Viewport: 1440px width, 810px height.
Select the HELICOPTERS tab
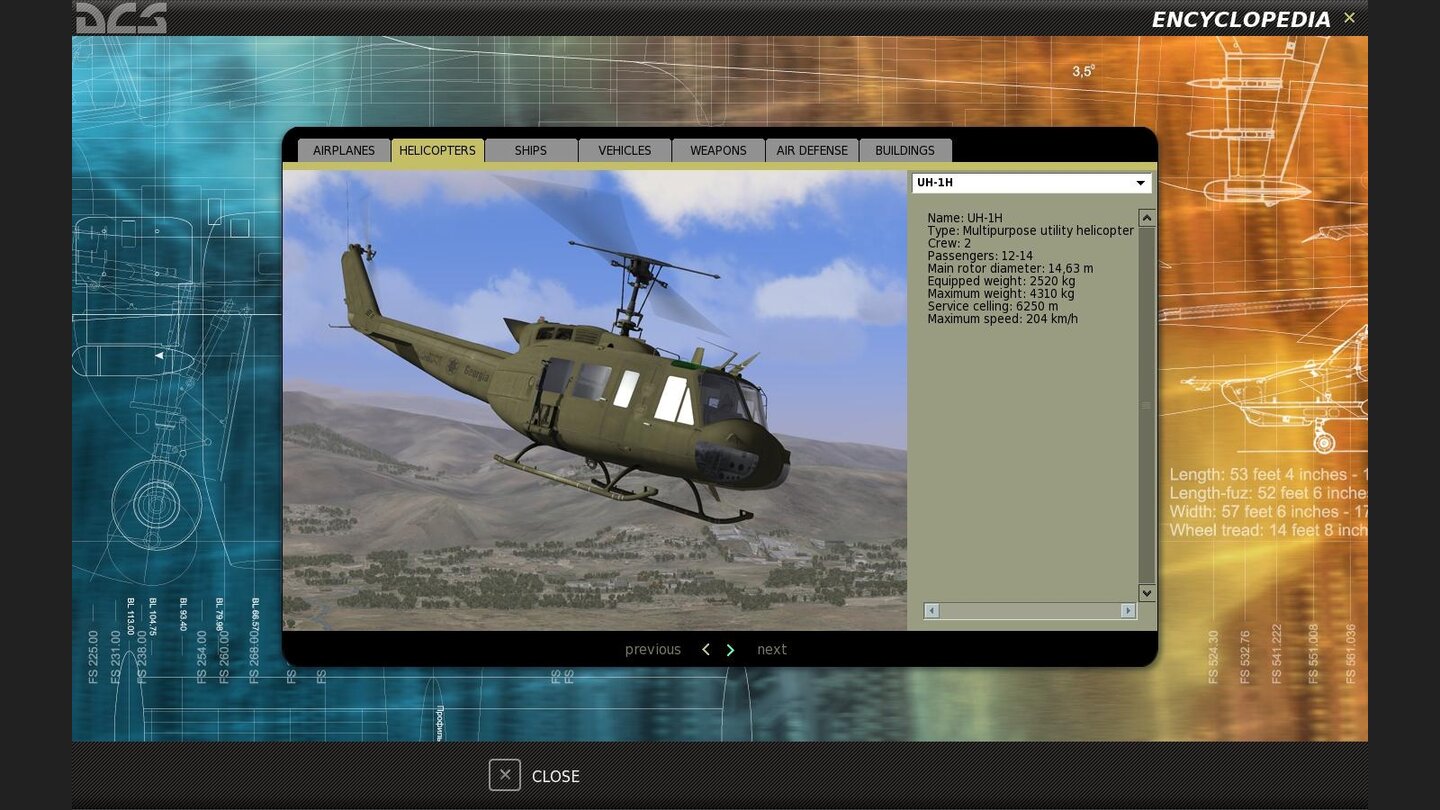tap(437, 150)
